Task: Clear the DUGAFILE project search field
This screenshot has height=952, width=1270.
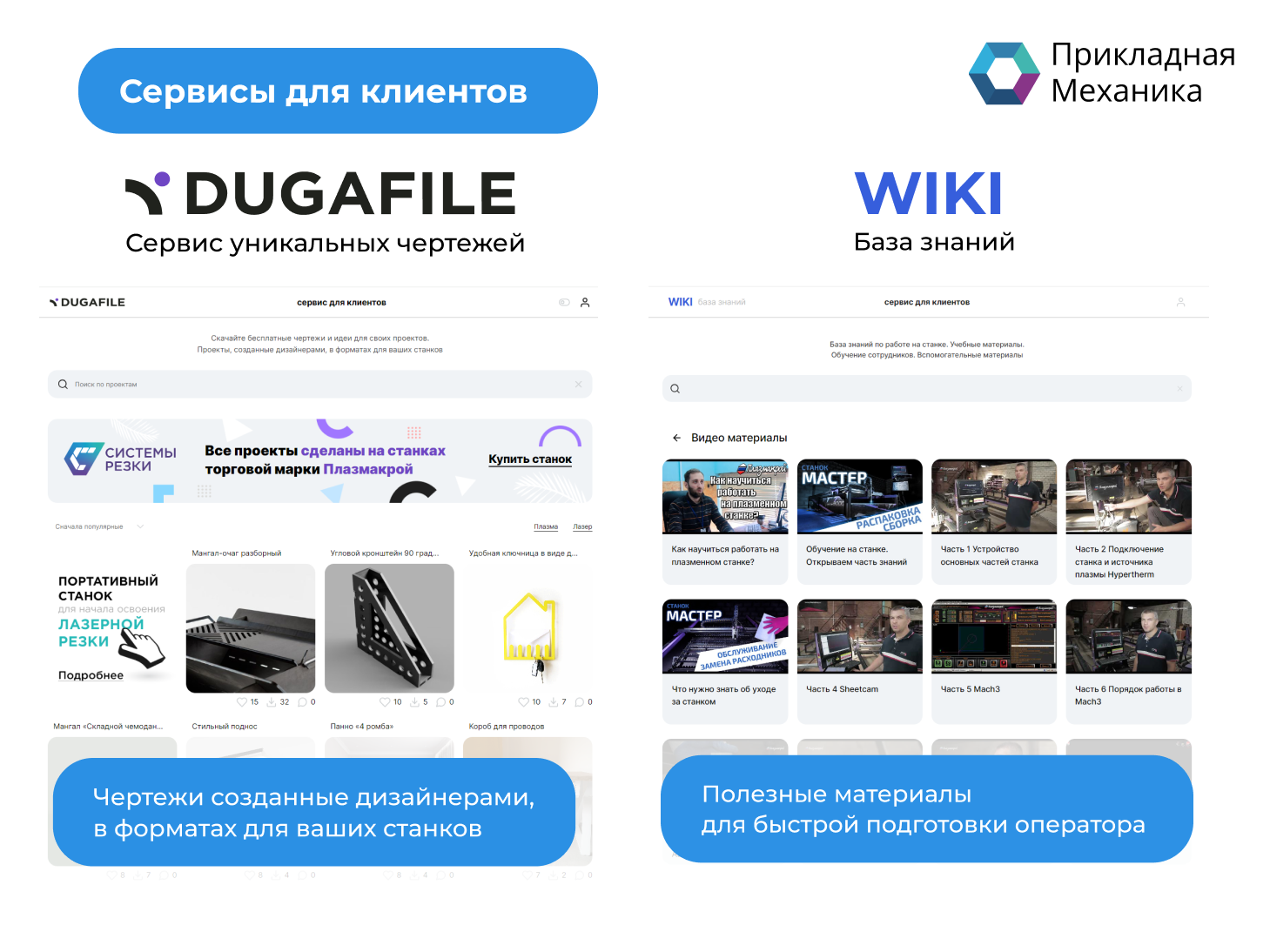Action: 578,385
